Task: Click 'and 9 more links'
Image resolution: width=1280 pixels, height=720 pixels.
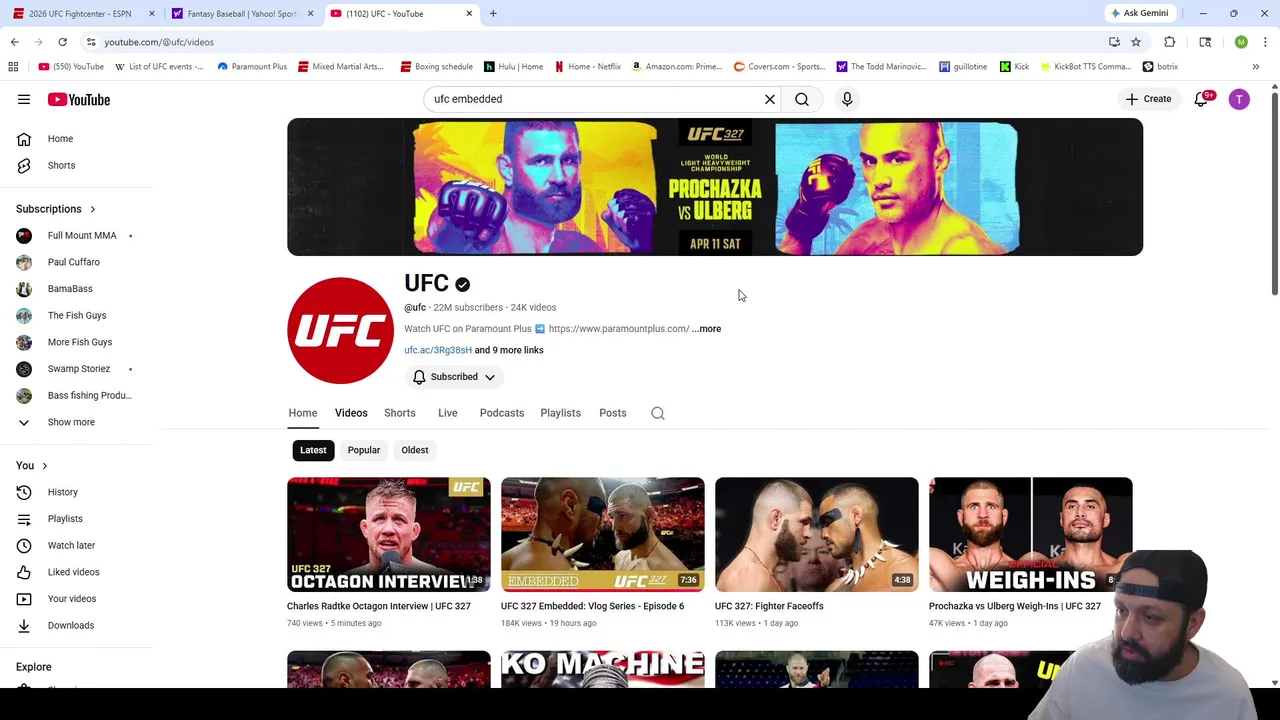Action: coord(509,350)
